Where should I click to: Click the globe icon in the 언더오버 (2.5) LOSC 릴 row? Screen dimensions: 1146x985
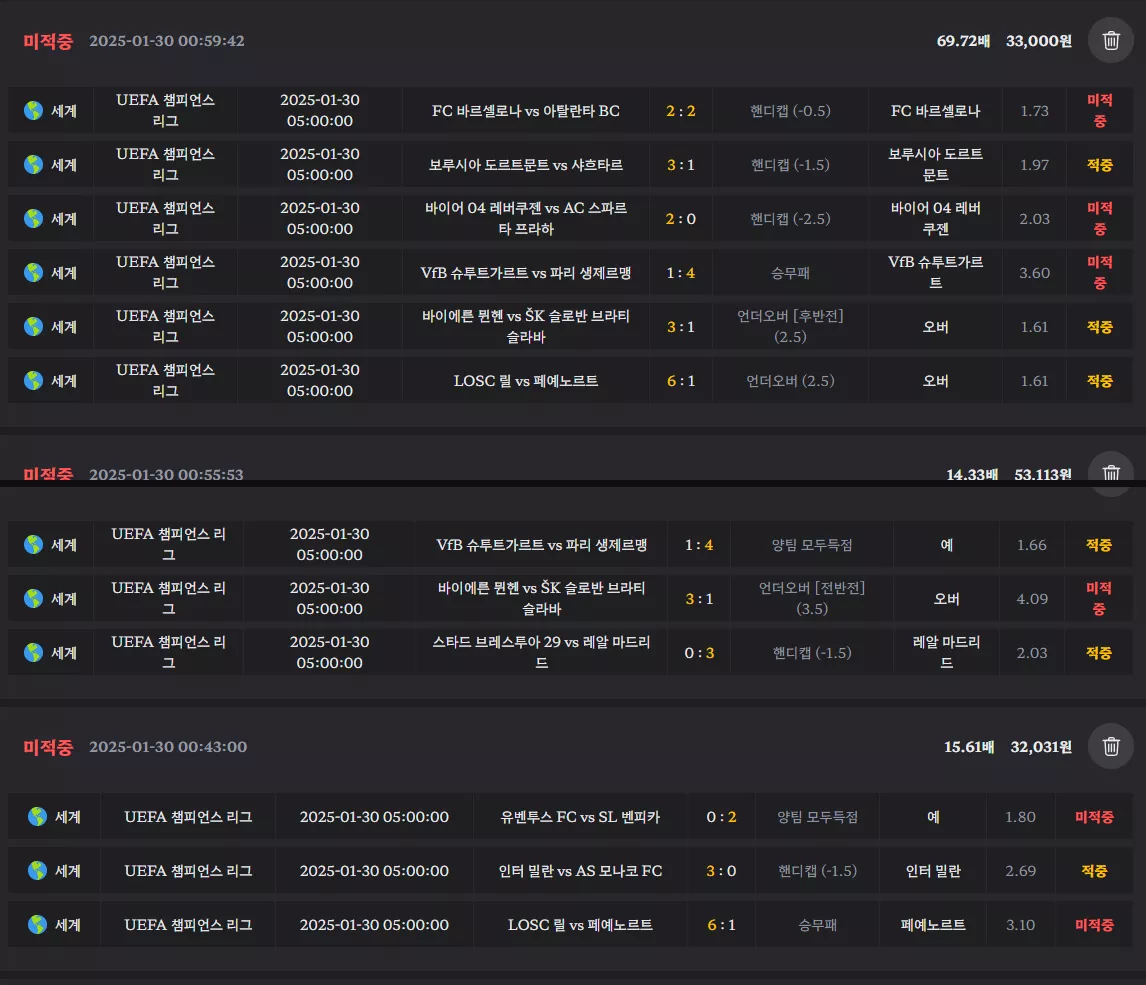[x=33, y=381]
